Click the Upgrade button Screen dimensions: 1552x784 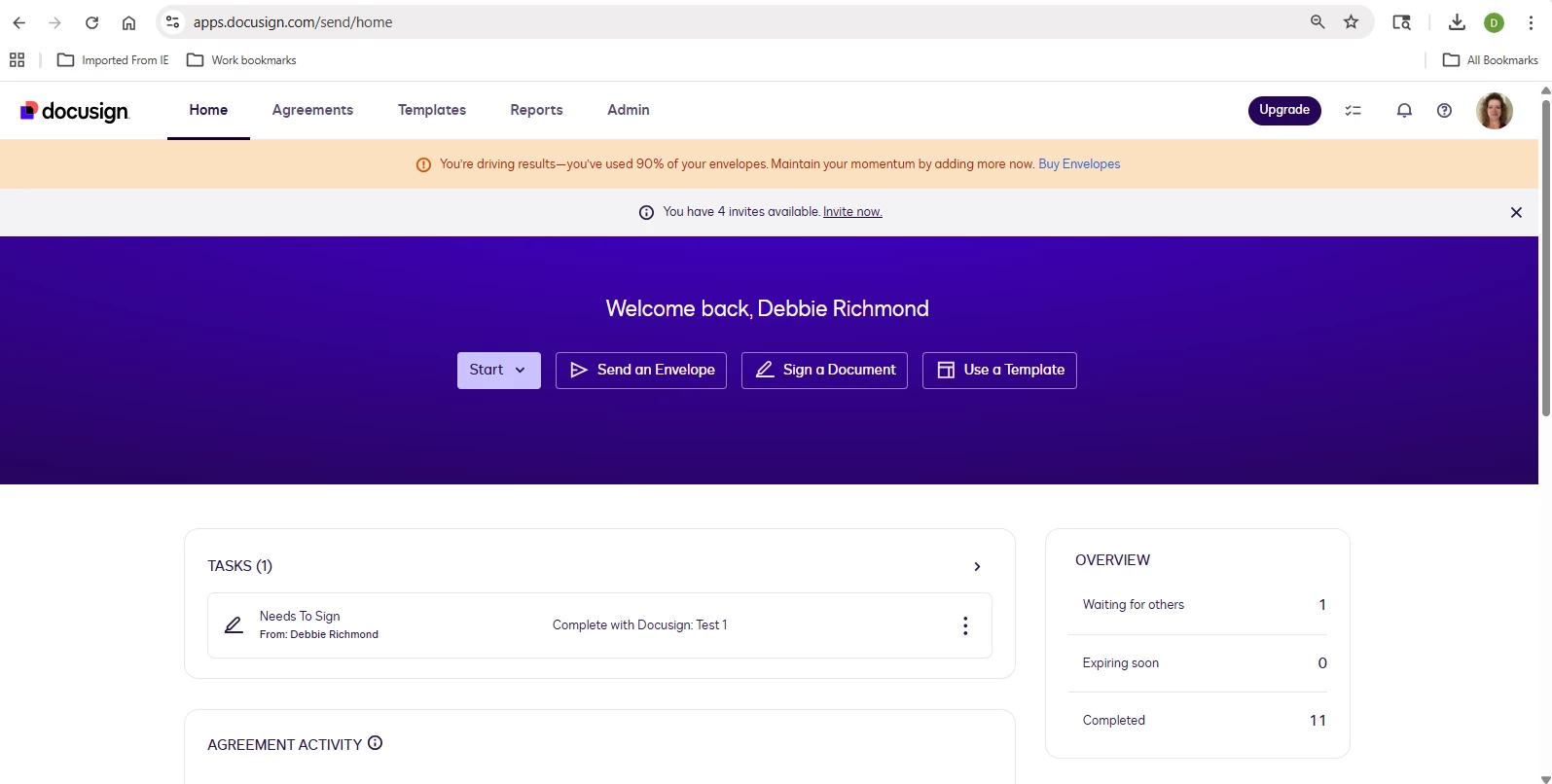(x=1284, y=110)
